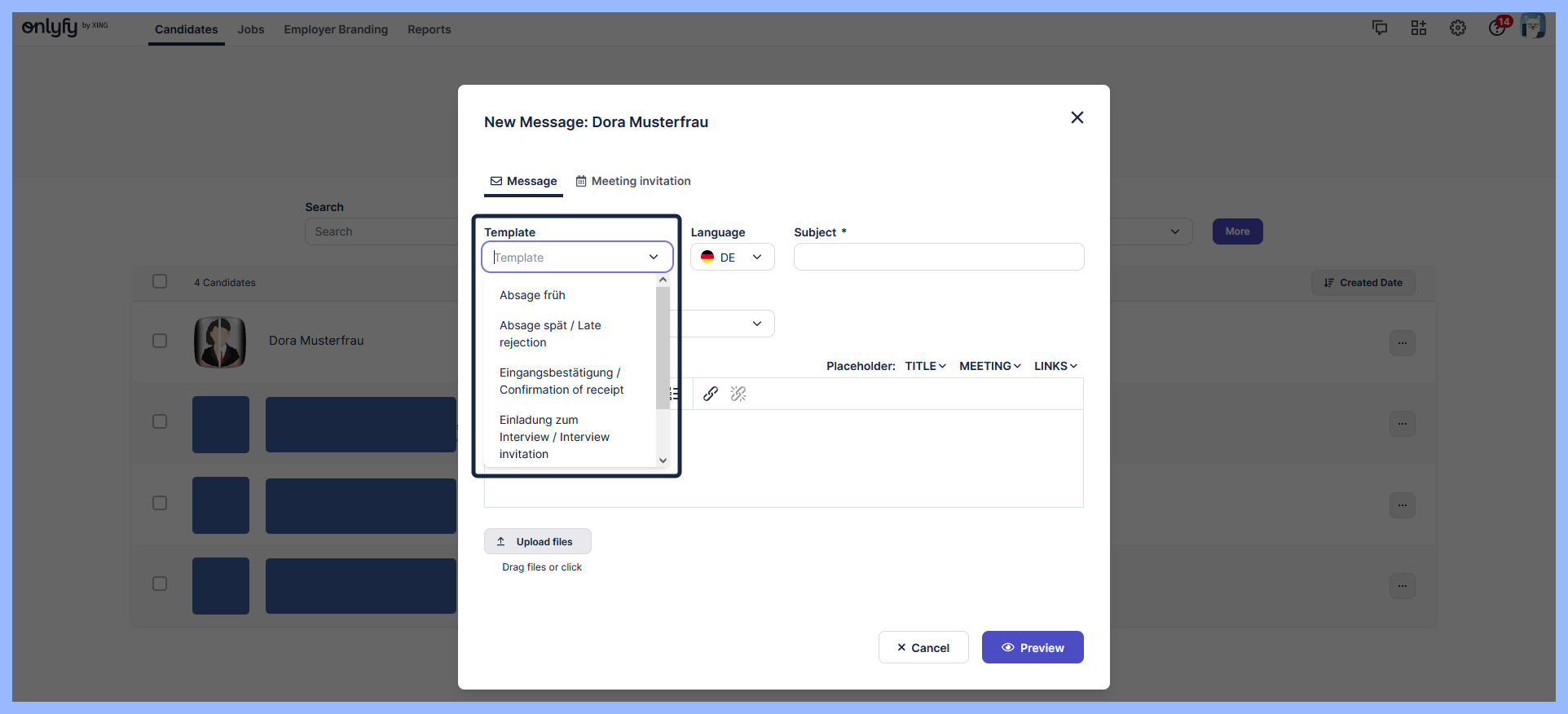Open the Language DE dropdown
1568x714 pixels.
point(732,258)
